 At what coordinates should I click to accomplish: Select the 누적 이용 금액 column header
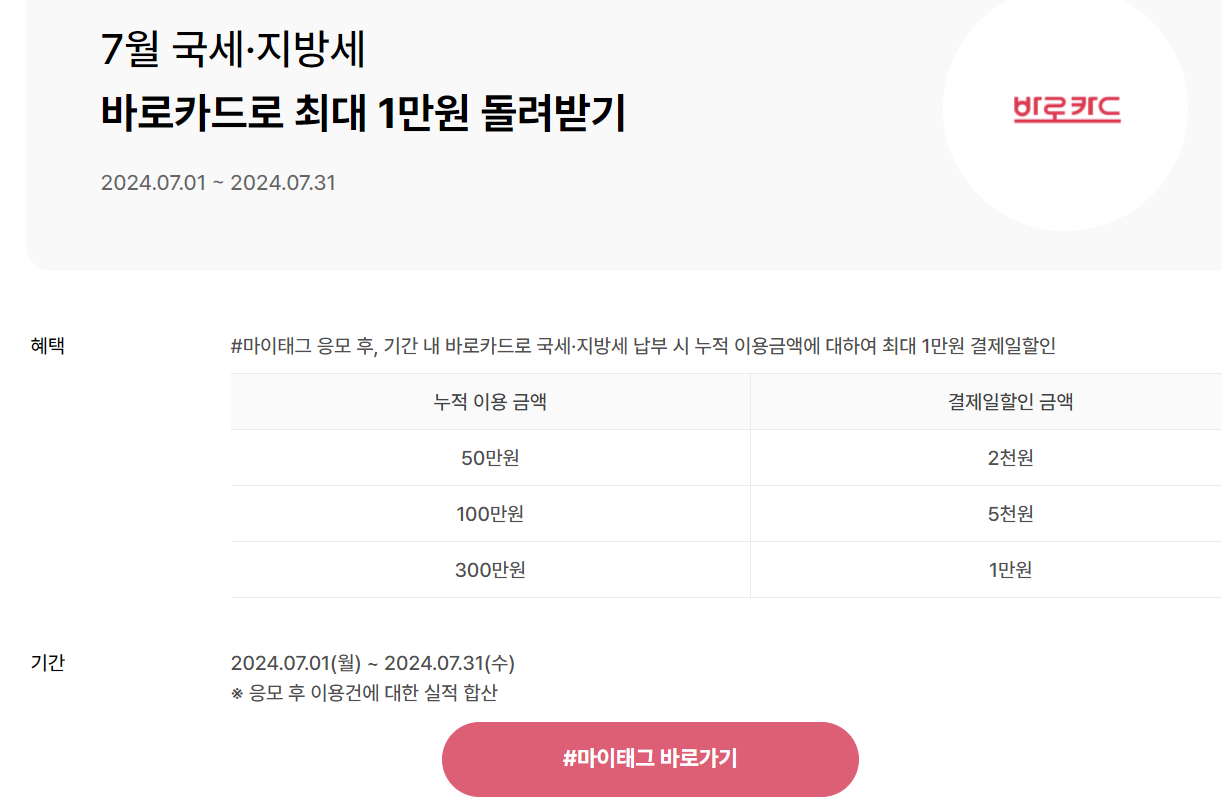pos(490,402)
